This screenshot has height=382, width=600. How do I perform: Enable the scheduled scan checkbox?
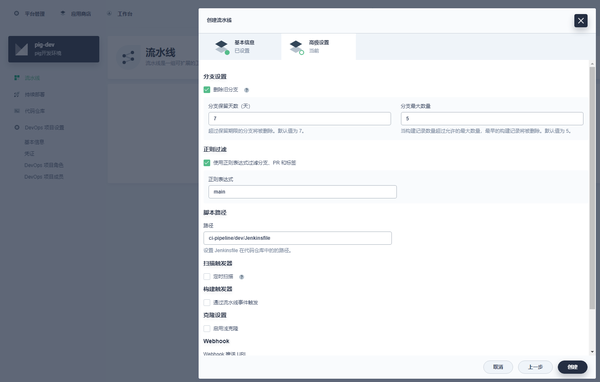click(207, 276)
